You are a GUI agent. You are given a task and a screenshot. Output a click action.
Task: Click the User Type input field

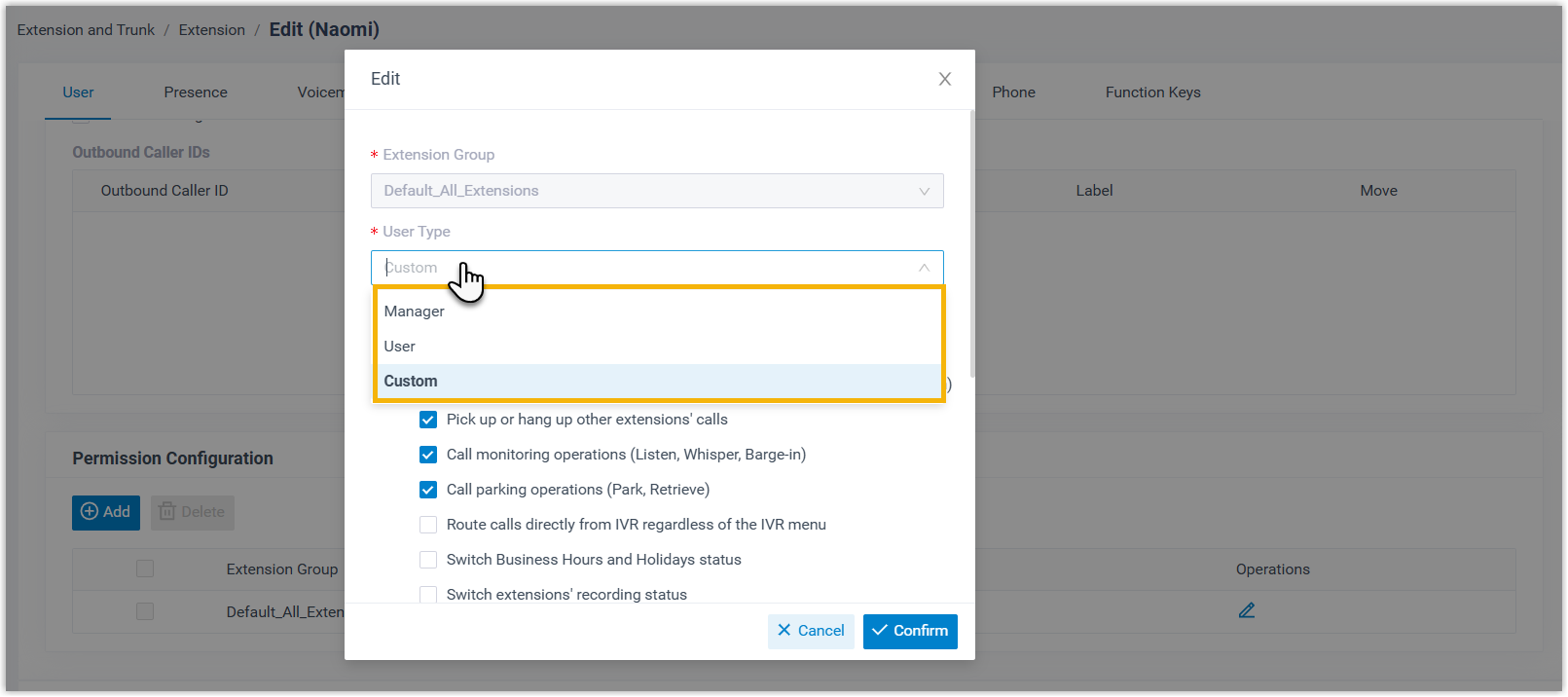pos(642,268)
